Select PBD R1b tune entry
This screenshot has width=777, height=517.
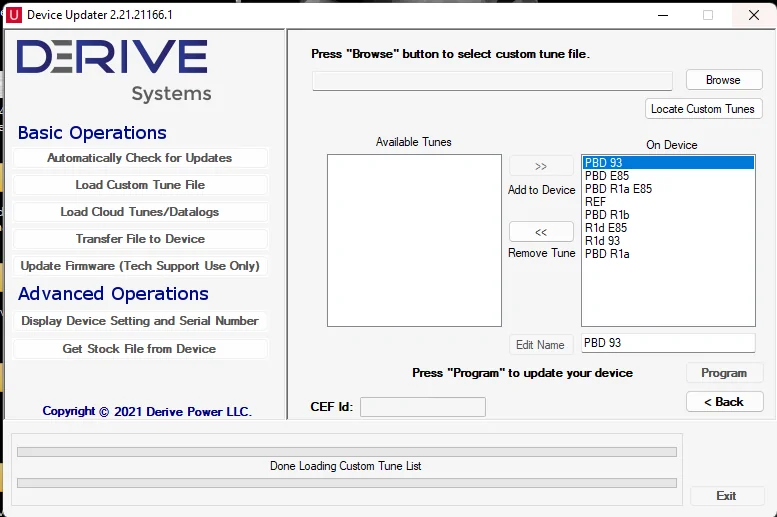[x=668, y=215]
